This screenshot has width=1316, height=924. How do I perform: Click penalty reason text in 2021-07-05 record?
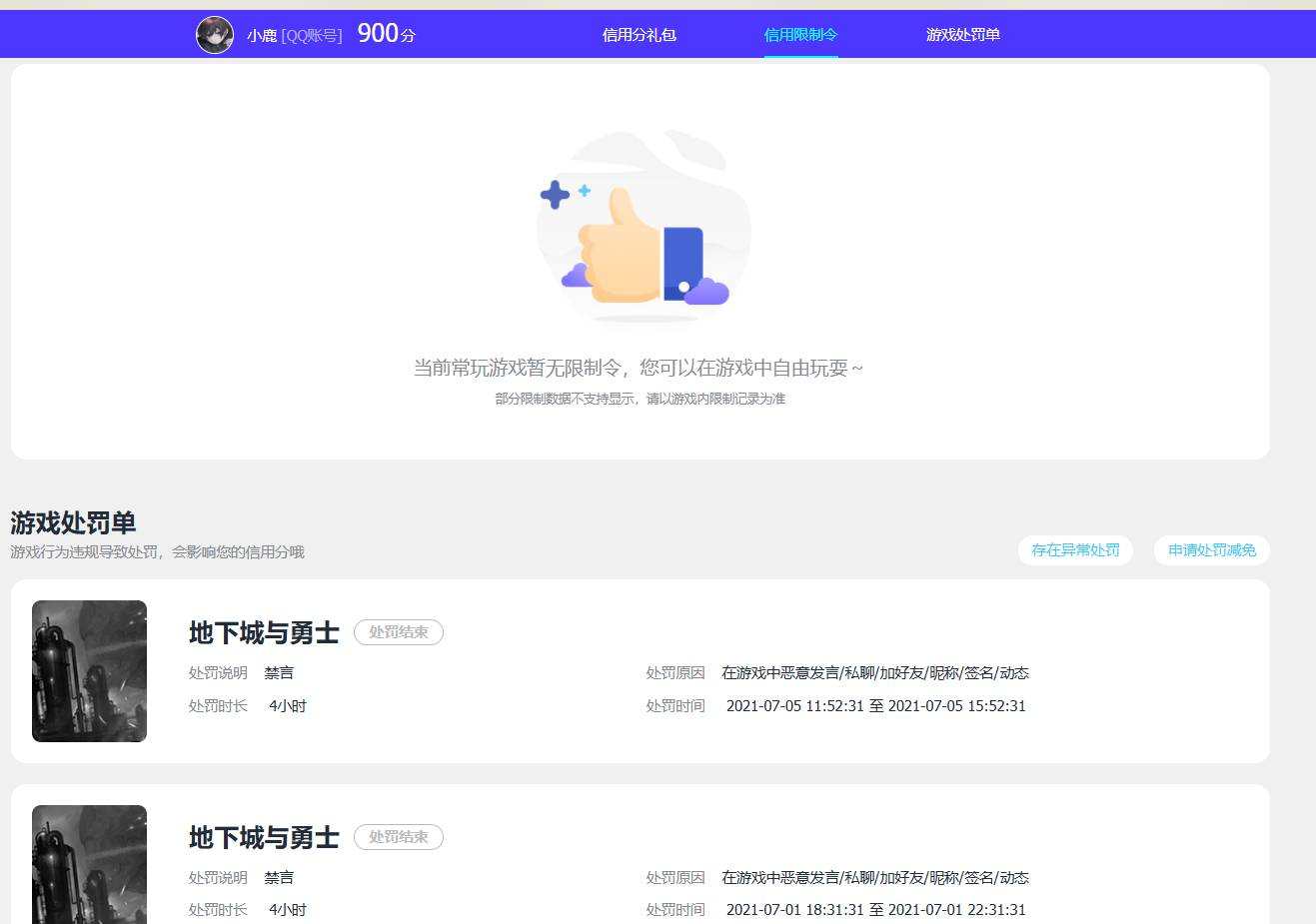coord(875,673)
